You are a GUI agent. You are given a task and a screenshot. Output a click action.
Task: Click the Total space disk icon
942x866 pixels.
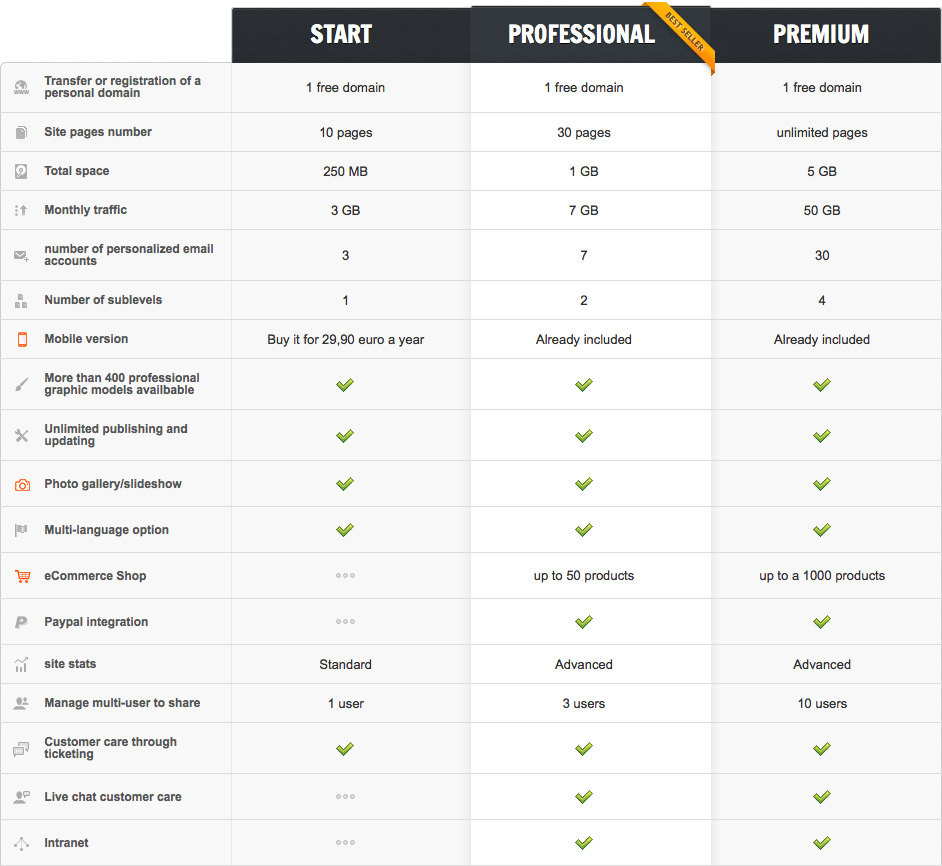(x=21, y=171)
